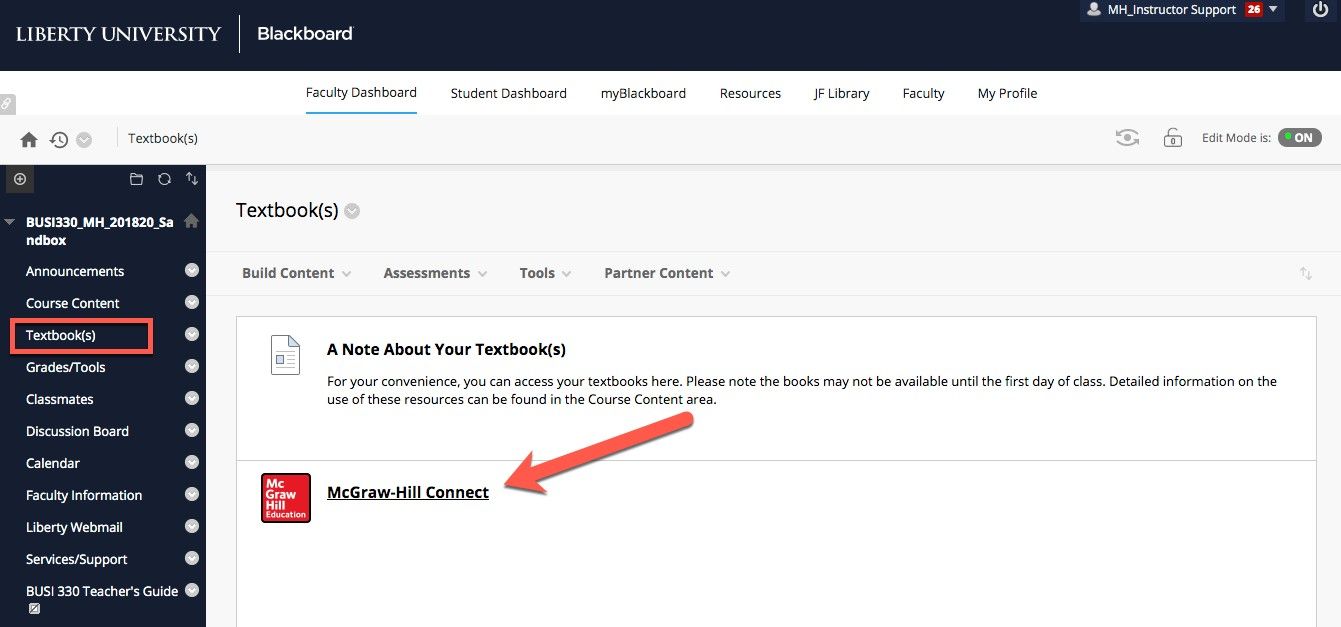Open options chevron for BUSI 330 Teacher's Guide
Viewport: 1341px width, 627px height.
pyautogui.click(x=192, y=590)
